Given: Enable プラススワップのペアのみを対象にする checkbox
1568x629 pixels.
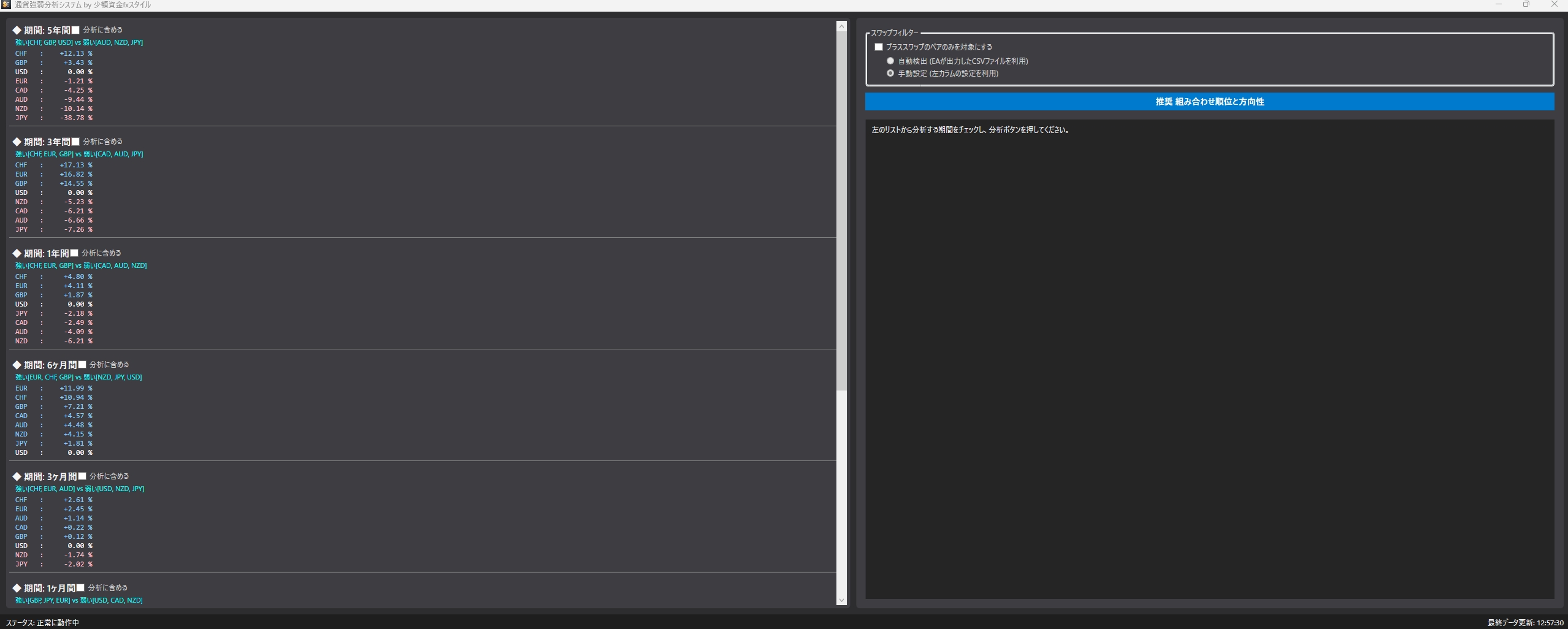Looking at the screenshot, I should click(879, 47).
